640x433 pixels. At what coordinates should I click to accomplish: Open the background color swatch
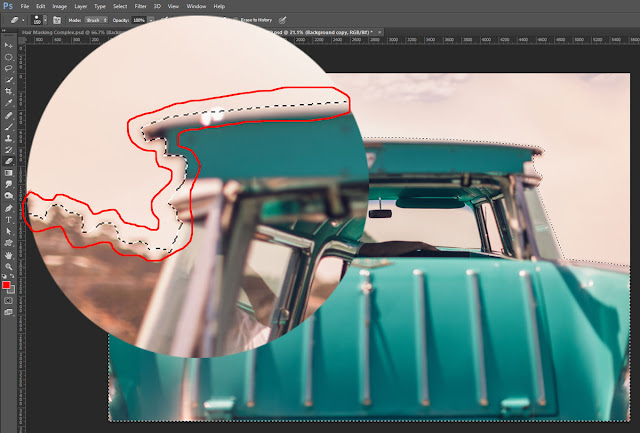(12, 291)
